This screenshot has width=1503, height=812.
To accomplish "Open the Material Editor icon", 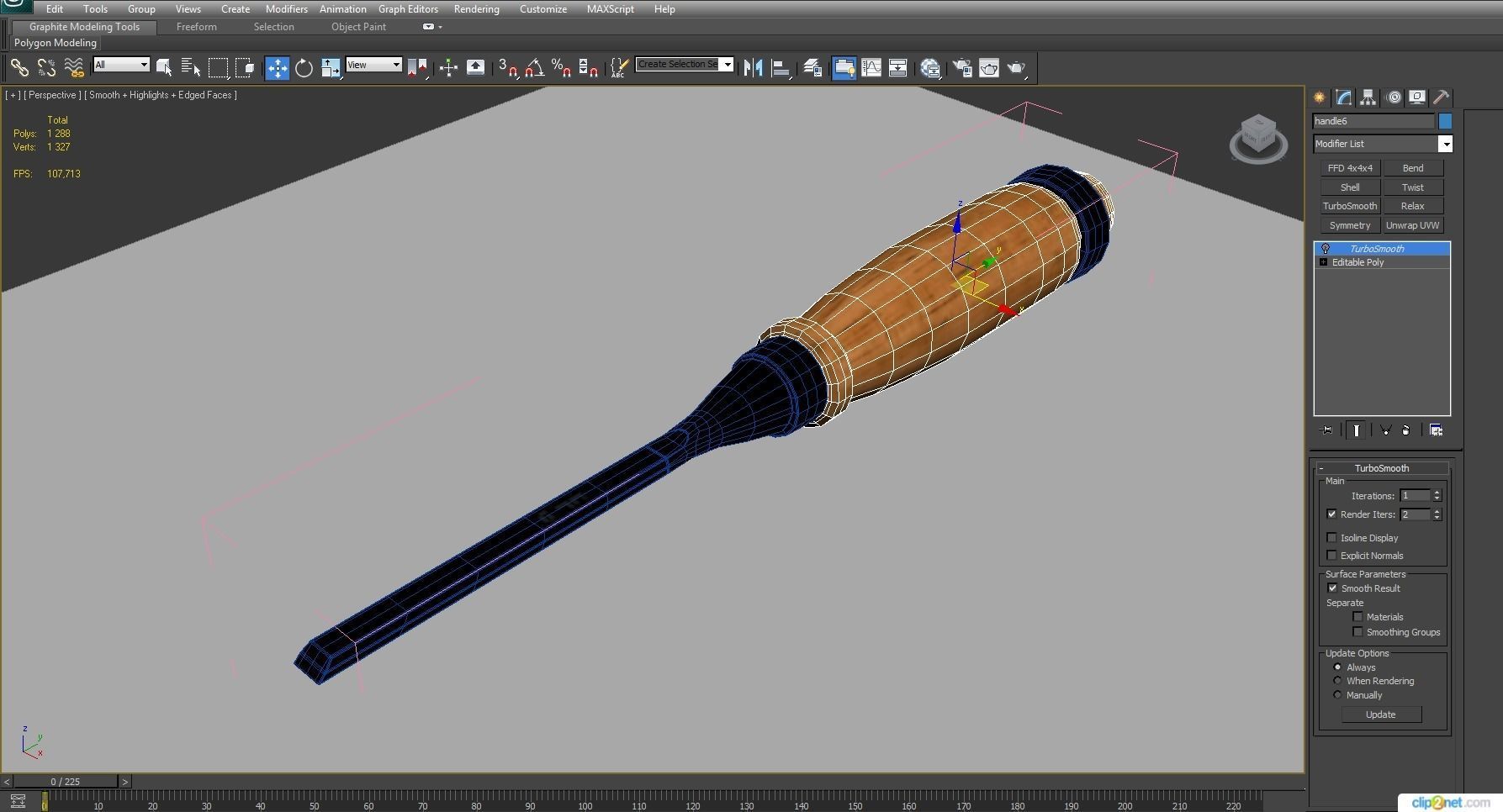I will [x=930, y=68].
